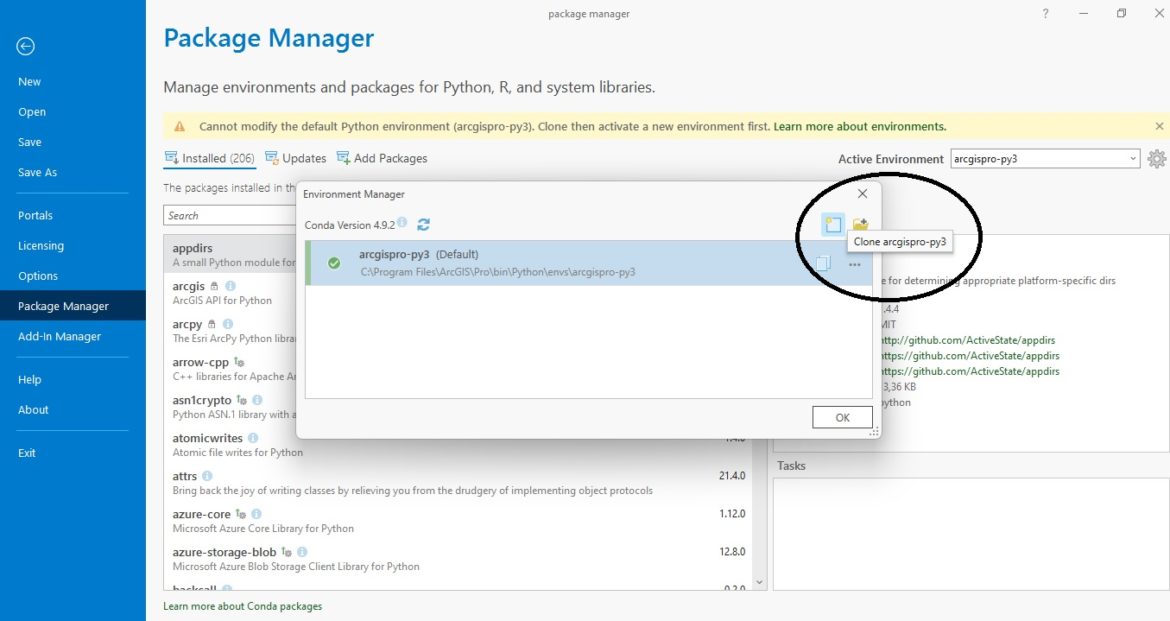This screenshot has height=621, width=1170.
Task: Grab the Environment Manager resize grip
Action: click(x=875, y=431)
